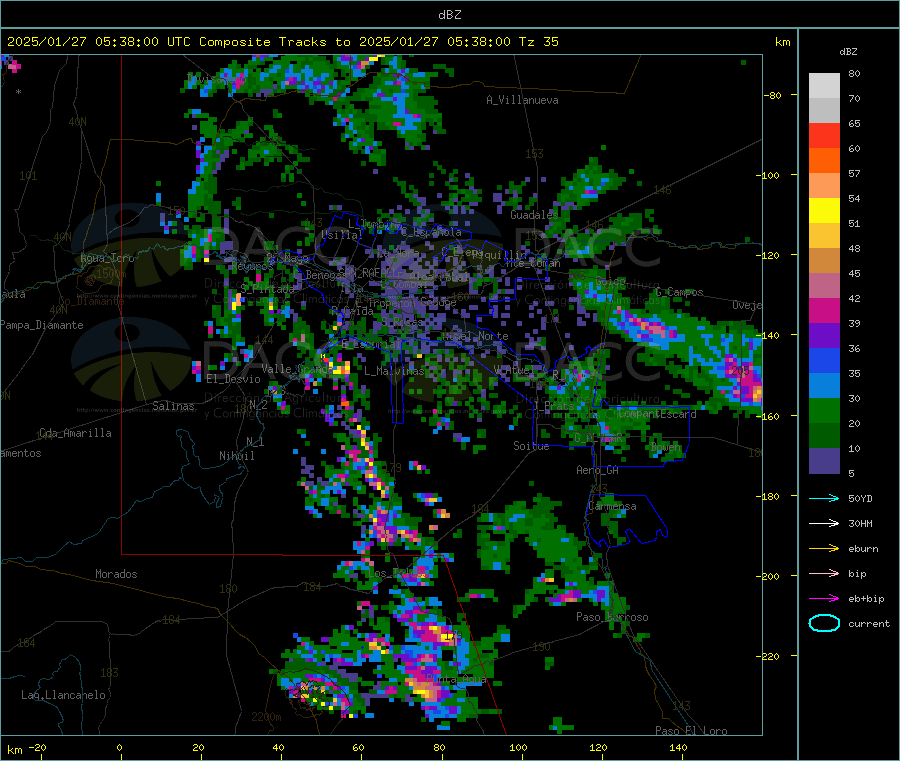This screenshot has height=761, width=900.
Task: Click the Lag.Llancanelo map label
Action: (63, 695)
